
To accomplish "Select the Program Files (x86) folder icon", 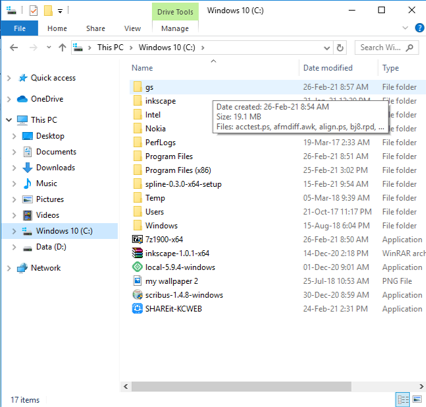I will click(x=137, y=170).
